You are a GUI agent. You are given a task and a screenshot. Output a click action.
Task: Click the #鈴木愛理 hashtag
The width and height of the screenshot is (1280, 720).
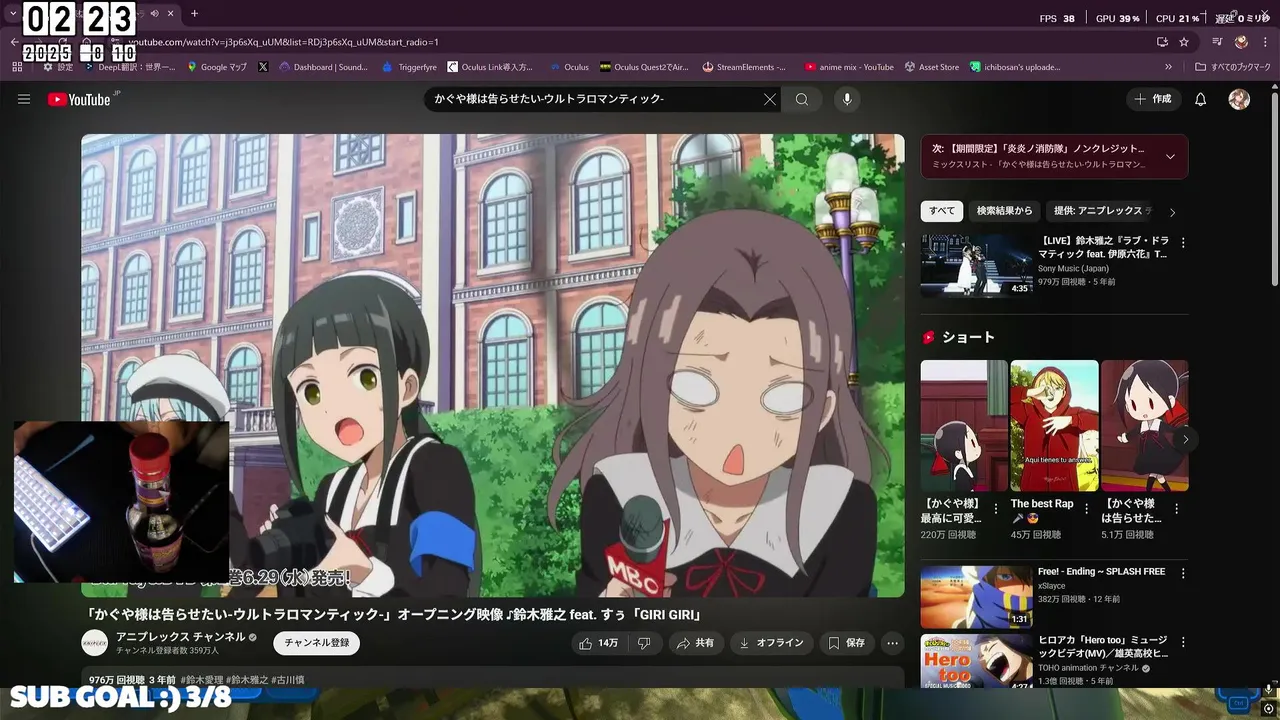click(x=203, y=680)
